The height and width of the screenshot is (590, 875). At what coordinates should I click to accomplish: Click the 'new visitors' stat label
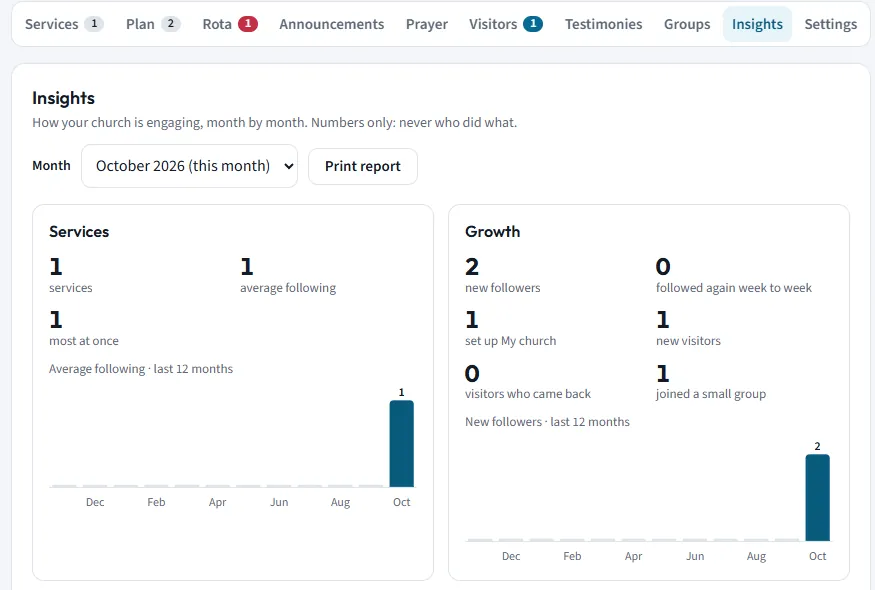point(688,341)
